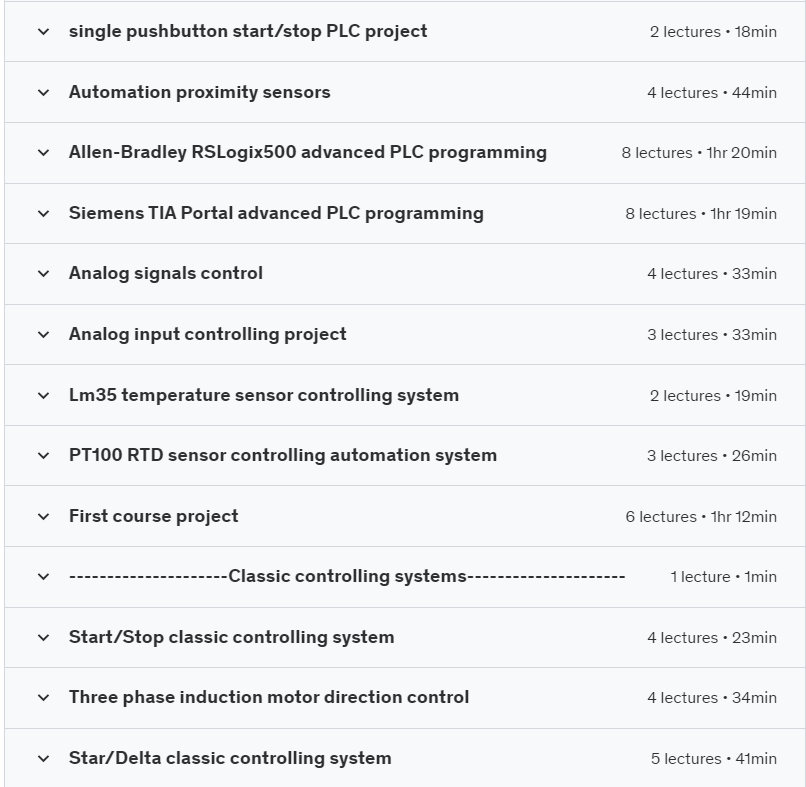Click '4 lectures • 44min' for Automation proximity sensors
This screenshot has width=806, height=787.
coord(711,93)
